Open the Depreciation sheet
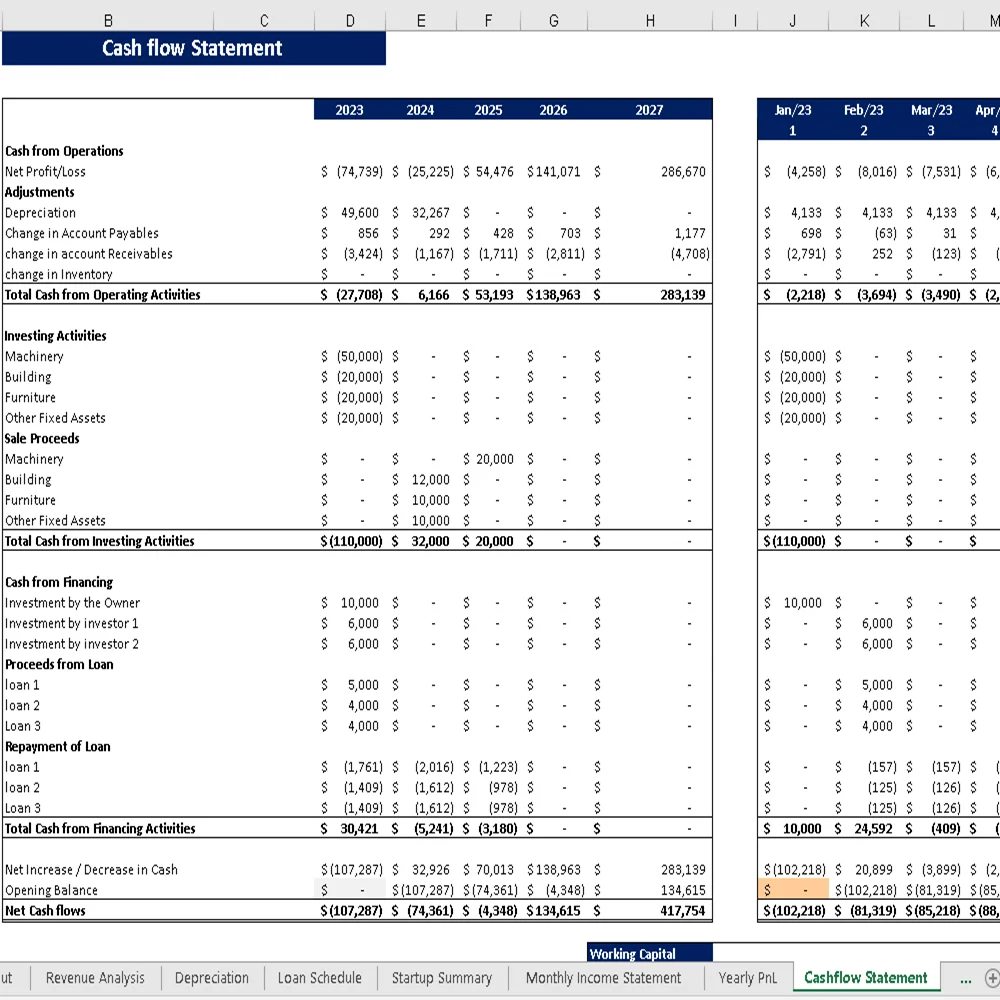The image size is (1000, 1000). [211, 978]
